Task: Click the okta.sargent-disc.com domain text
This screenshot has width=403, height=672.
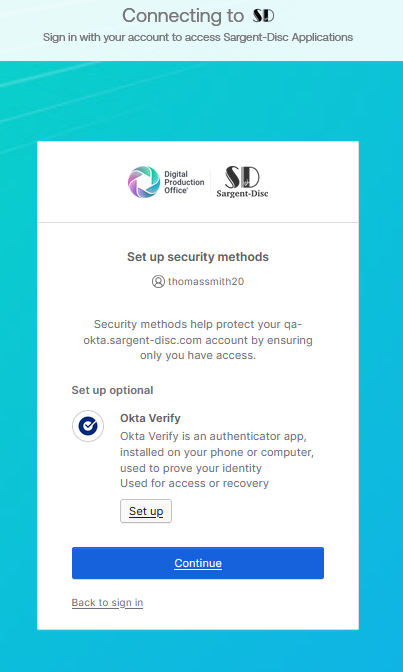Action: tap(144, 340)
